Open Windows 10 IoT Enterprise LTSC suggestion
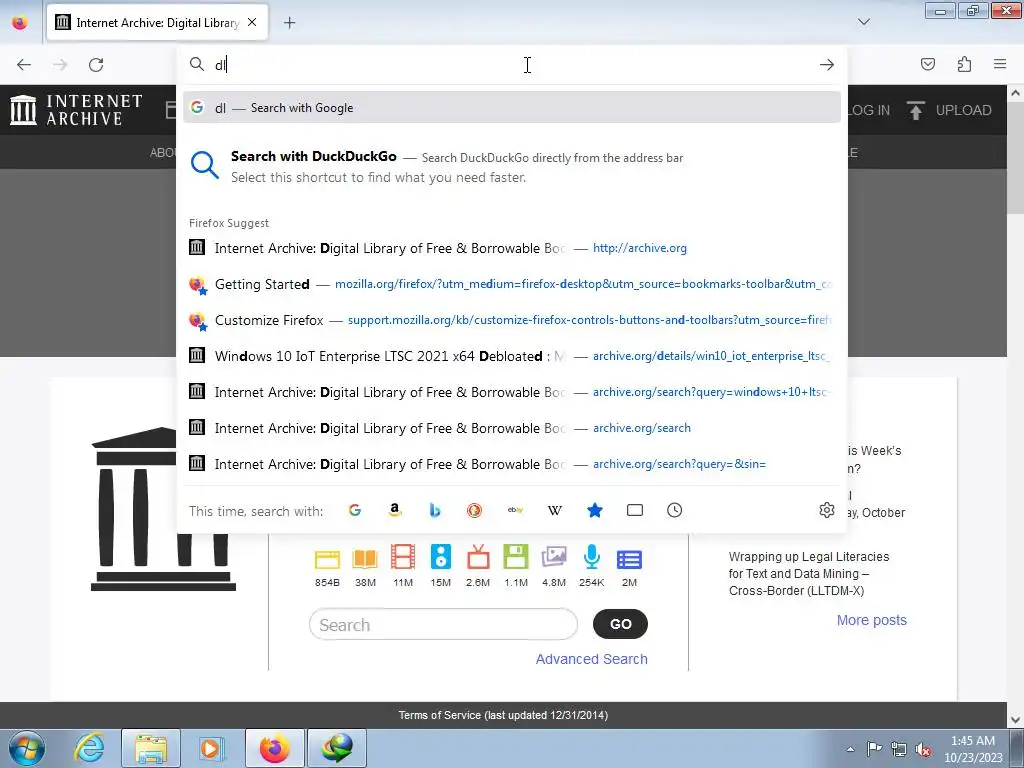 click(x=512, y=356)
